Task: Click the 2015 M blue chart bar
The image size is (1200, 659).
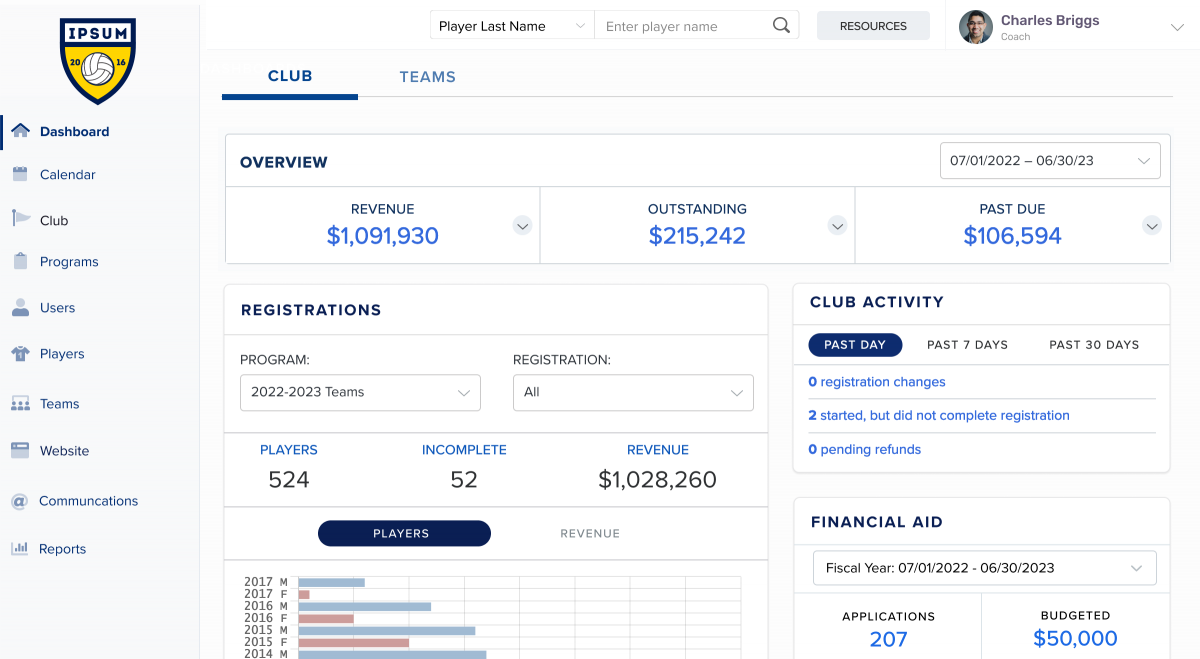Action: pos(386,630)
